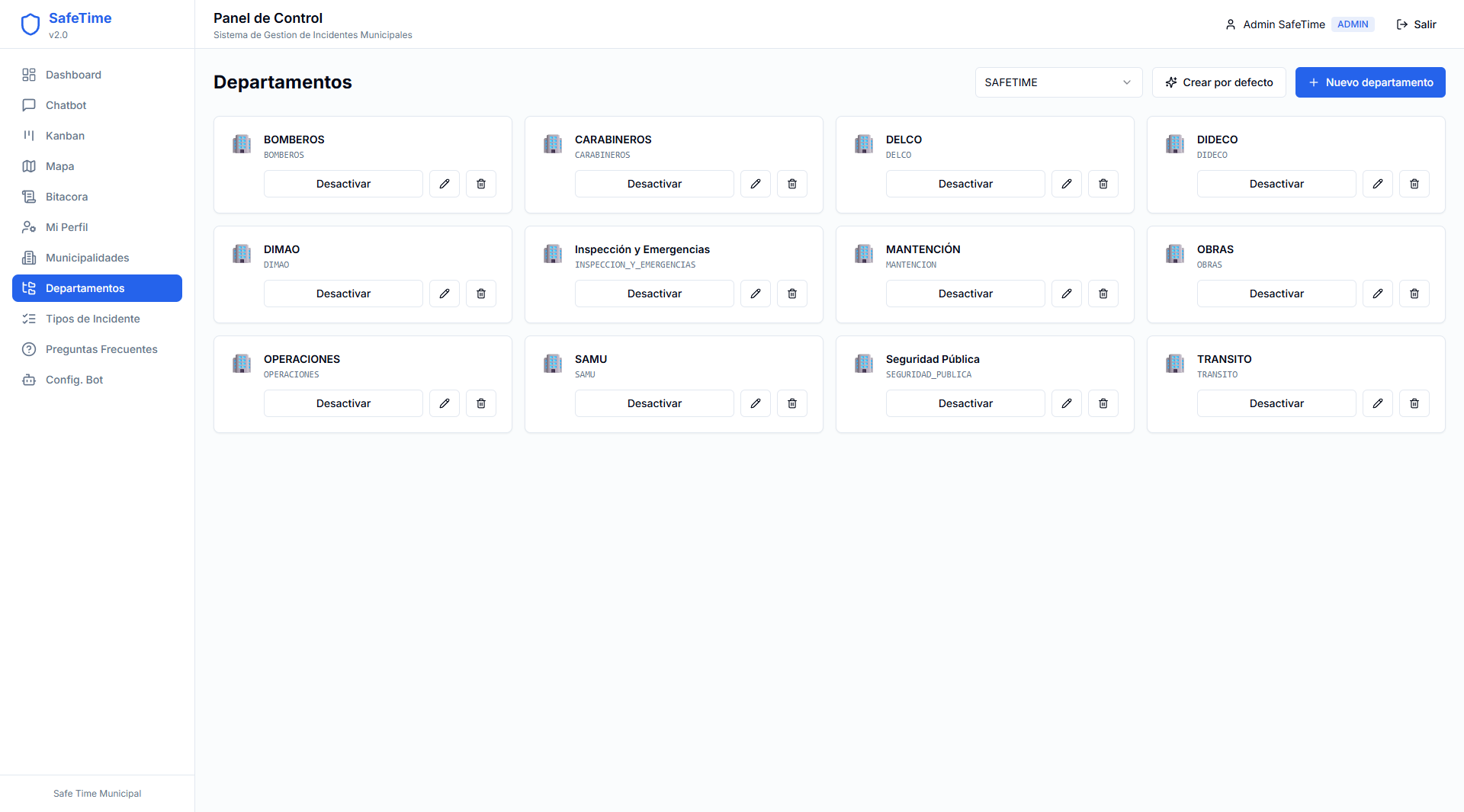Delete Inspección y Emergencias trash icon
Image resolution: width=1464 pixels, height=812 pixels.
point(792,294)
